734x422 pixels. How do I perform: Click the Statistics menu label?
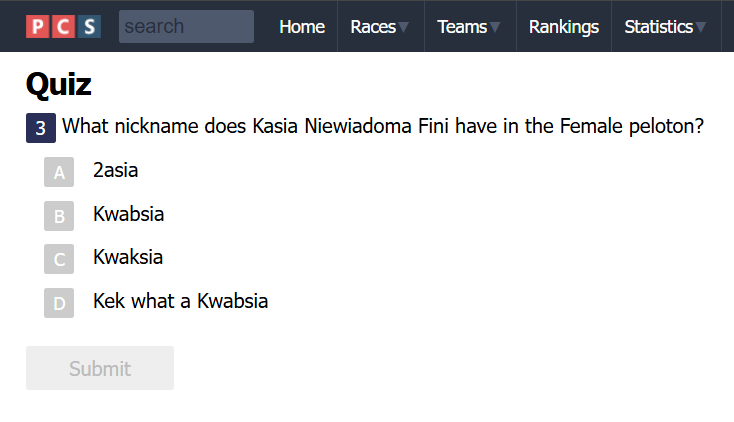[x=658, y=27]
